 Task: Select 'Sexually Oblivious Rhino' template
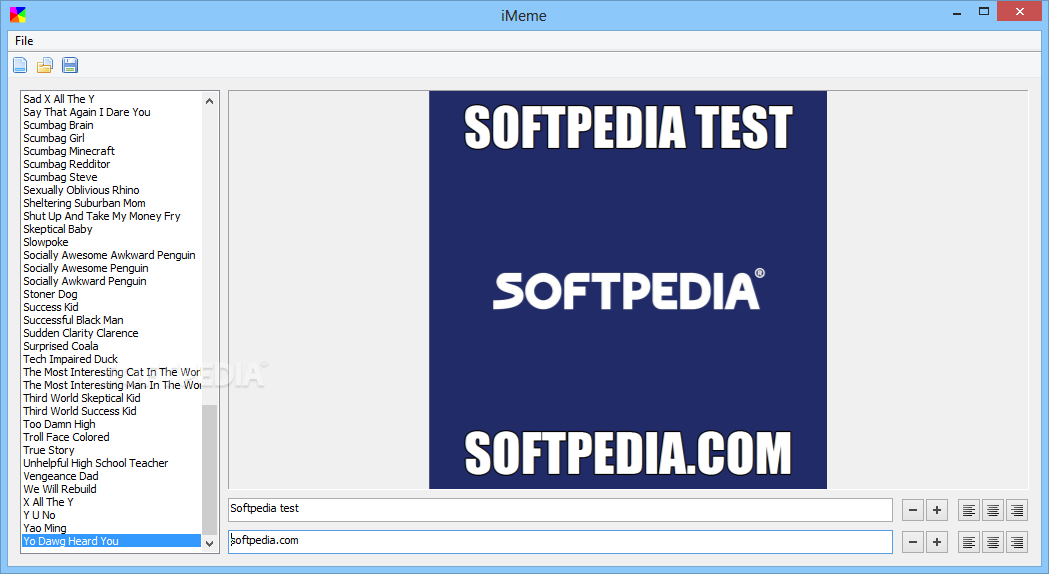point(81,191)
